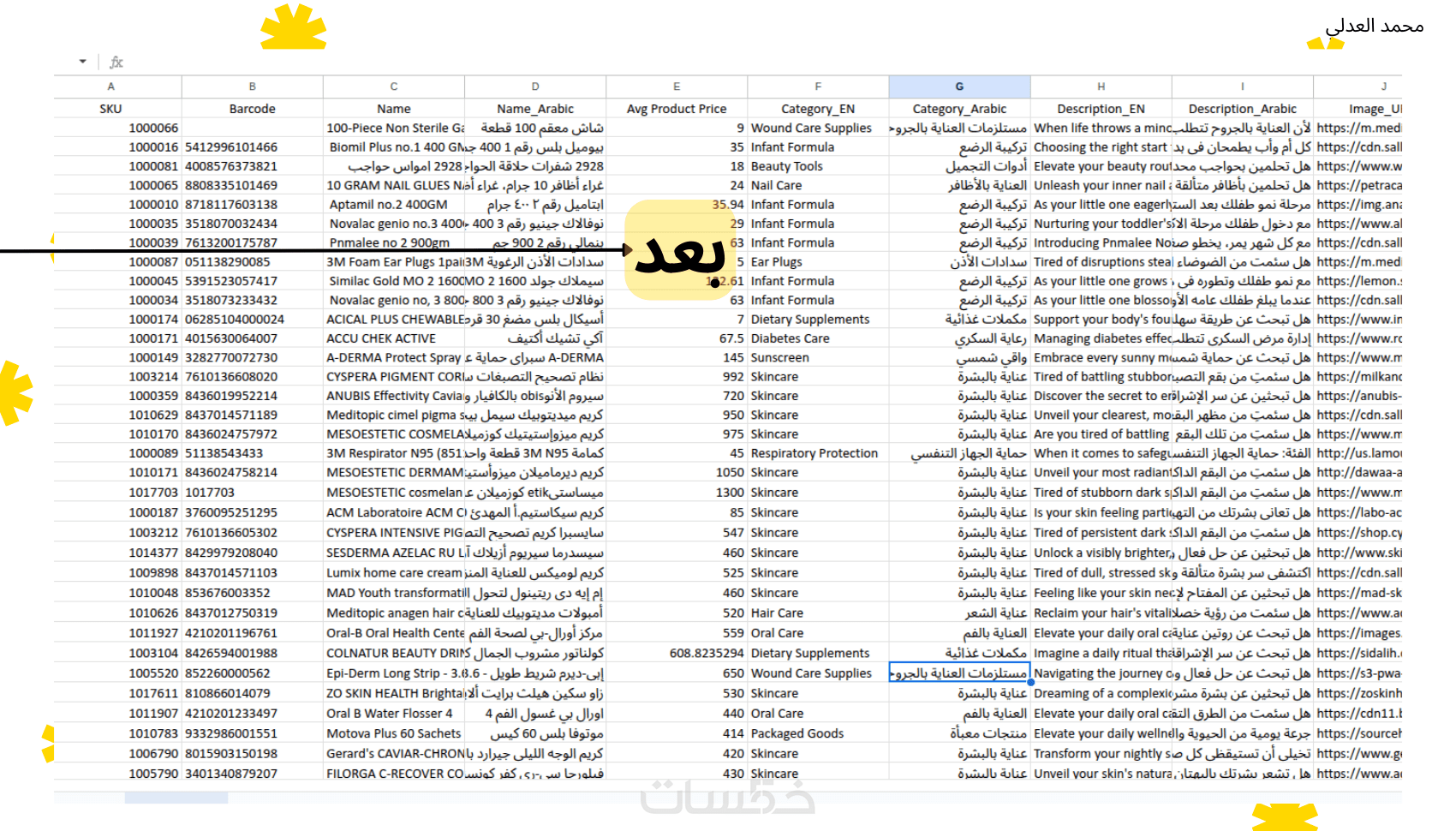Click the Arabic category cell 'رعاية السكري'
The image size is (1456, 831).
(959, 338)
